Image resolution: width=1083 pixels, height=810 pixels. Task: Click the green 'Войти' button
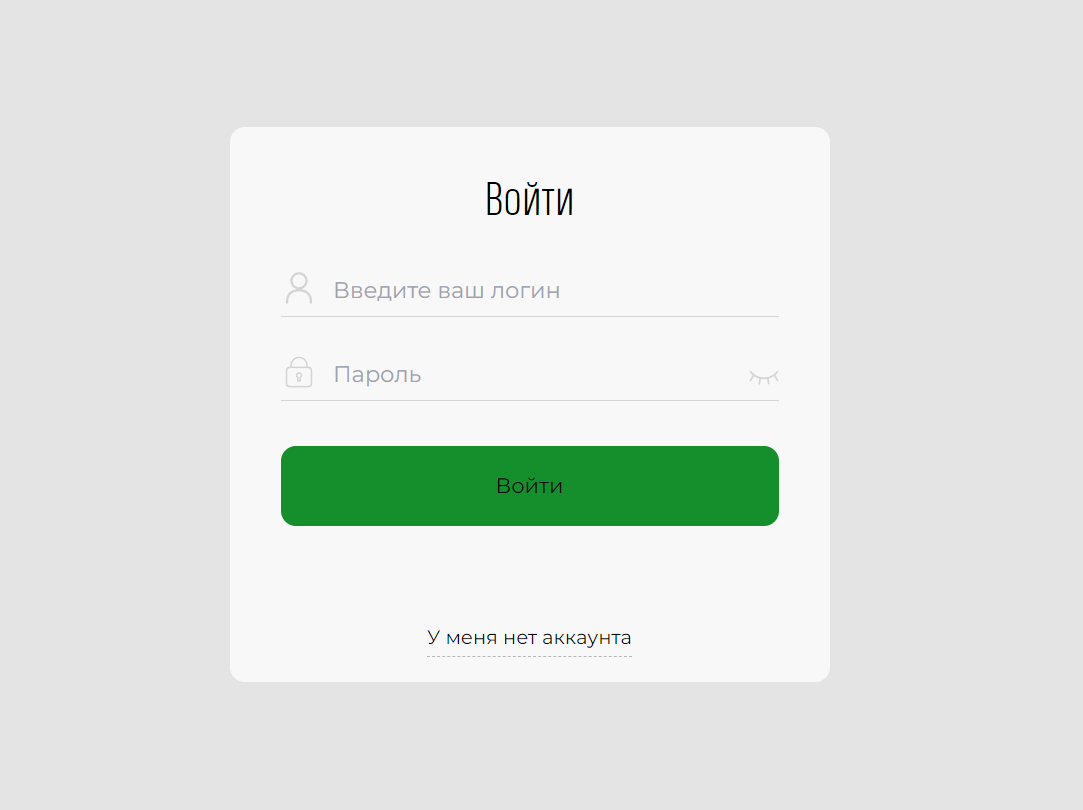pos(530,486)
